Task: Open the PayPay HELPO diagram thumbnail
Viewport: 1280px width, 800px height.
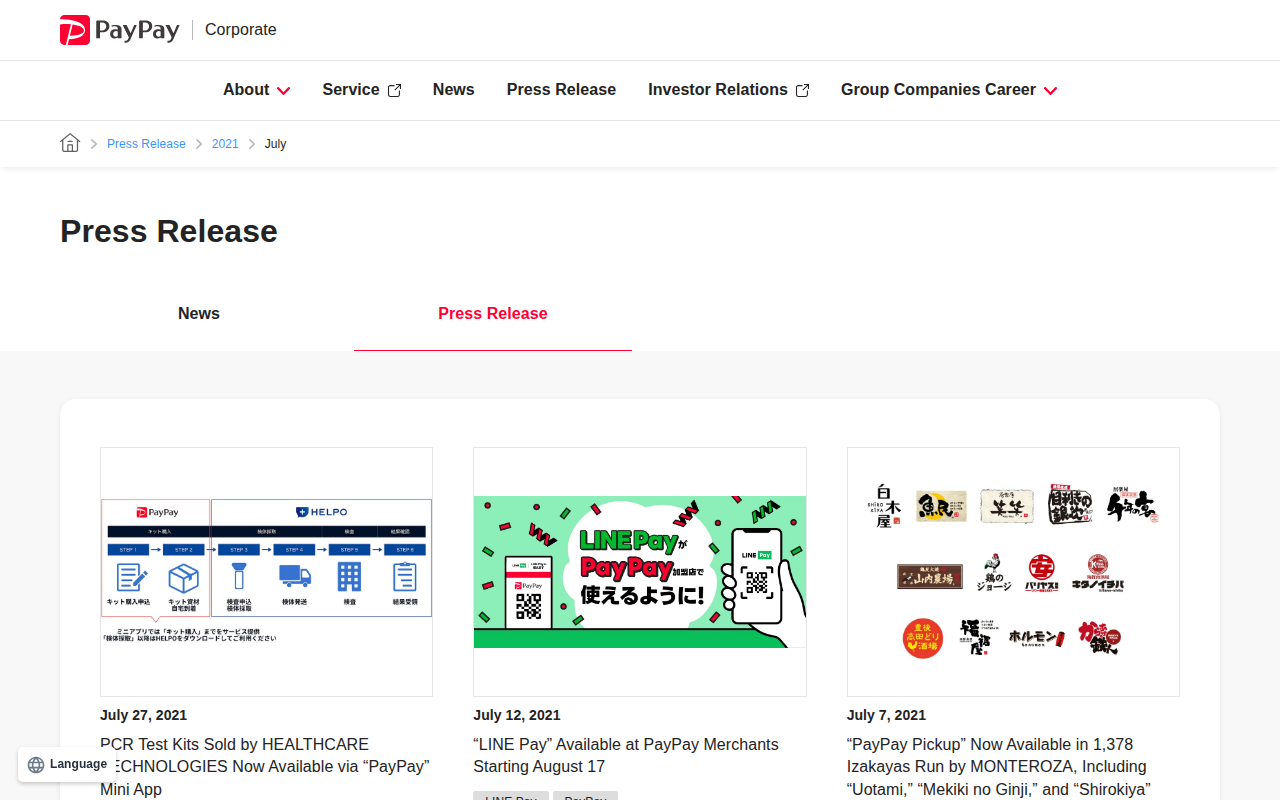Action: [x=266, y=572]
